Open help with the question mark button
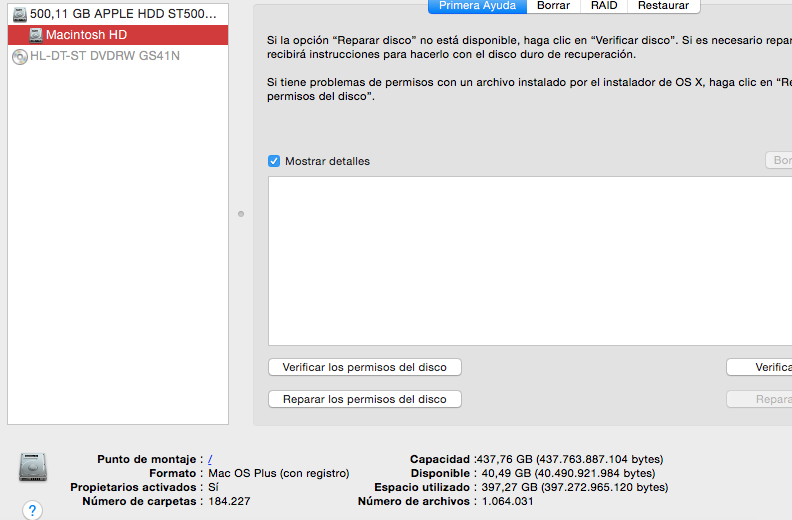This screenshot has width=792, height=520. [x=32, y=510]
